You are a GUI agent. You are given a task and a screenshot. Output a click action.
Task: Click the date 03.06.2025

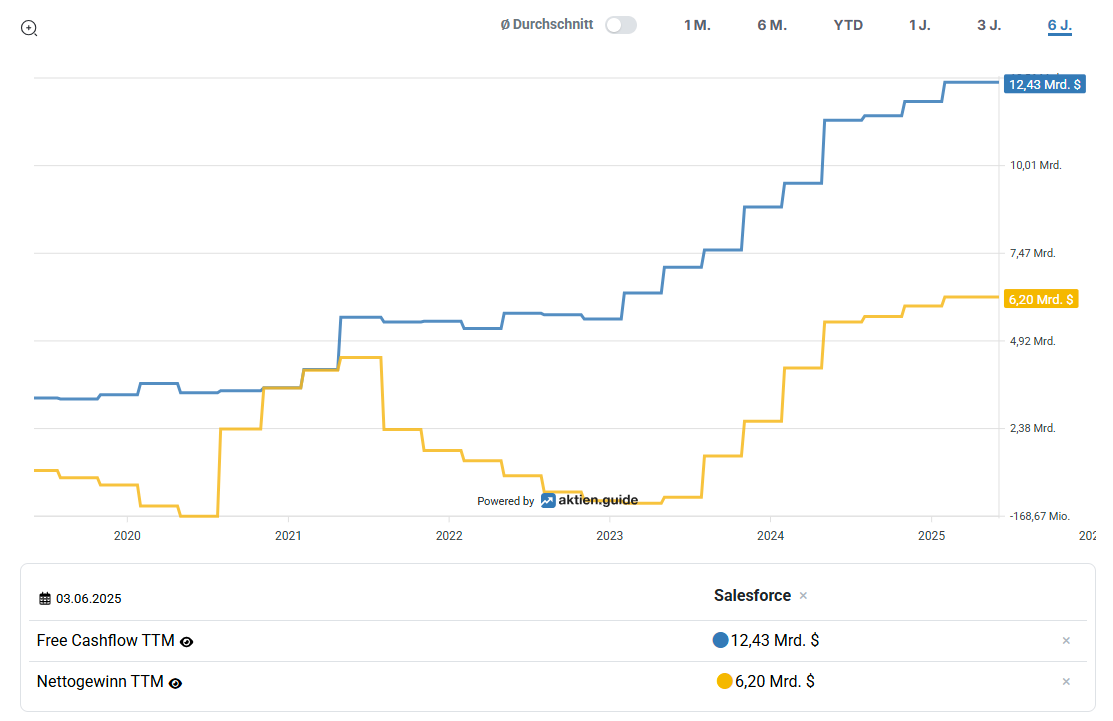click(x=89, y=599)
